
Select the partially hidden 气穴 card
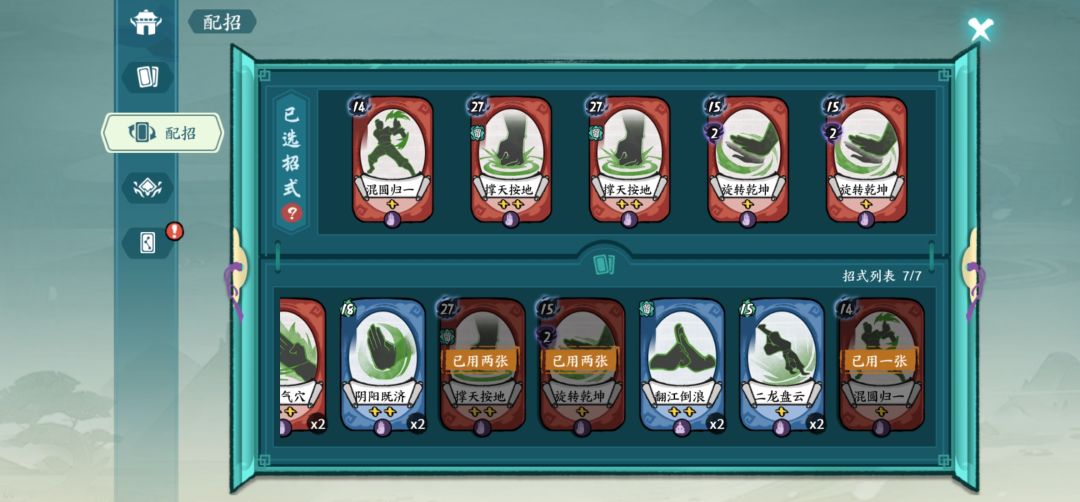[302, 366]
